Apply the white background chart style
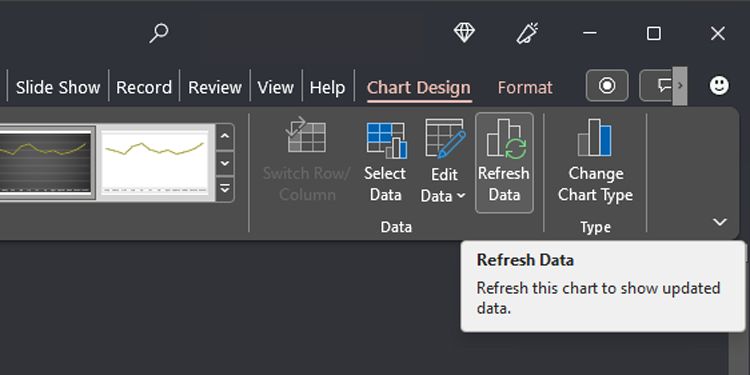750x375 pixels. (155, 162)
